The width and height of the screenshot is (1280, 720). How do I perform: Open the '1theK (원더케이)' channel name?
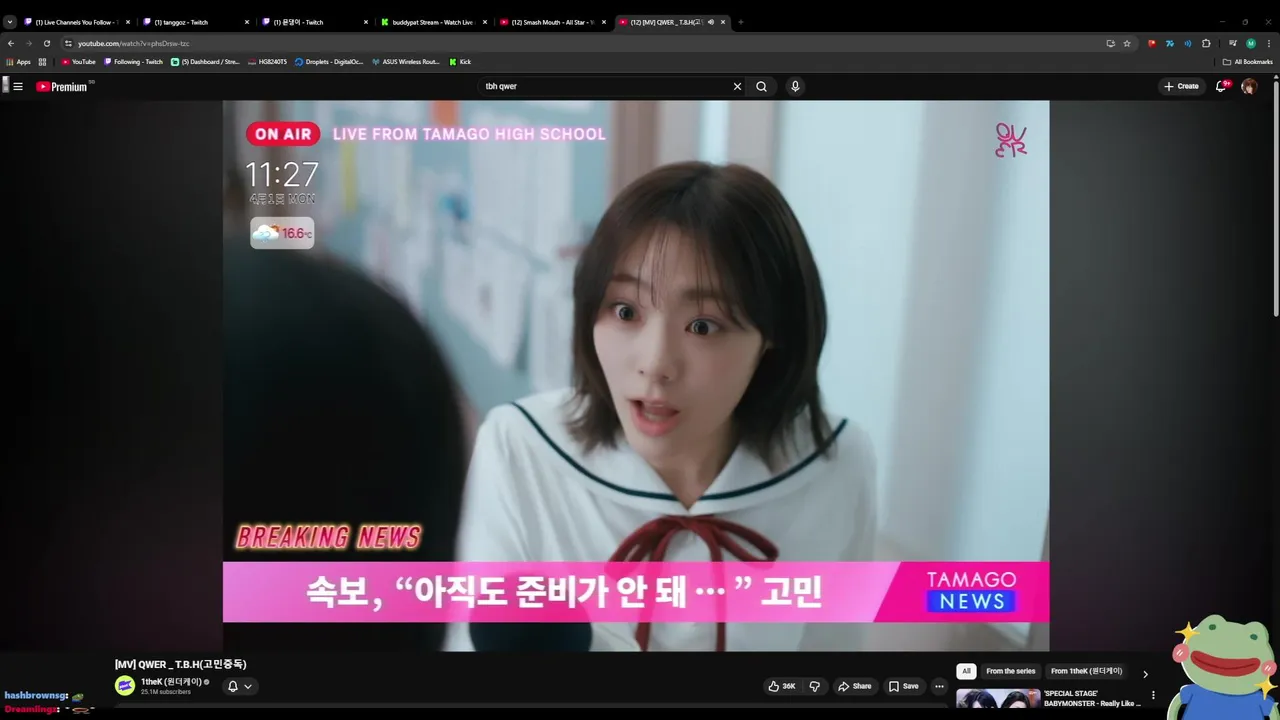coord(172,682)
